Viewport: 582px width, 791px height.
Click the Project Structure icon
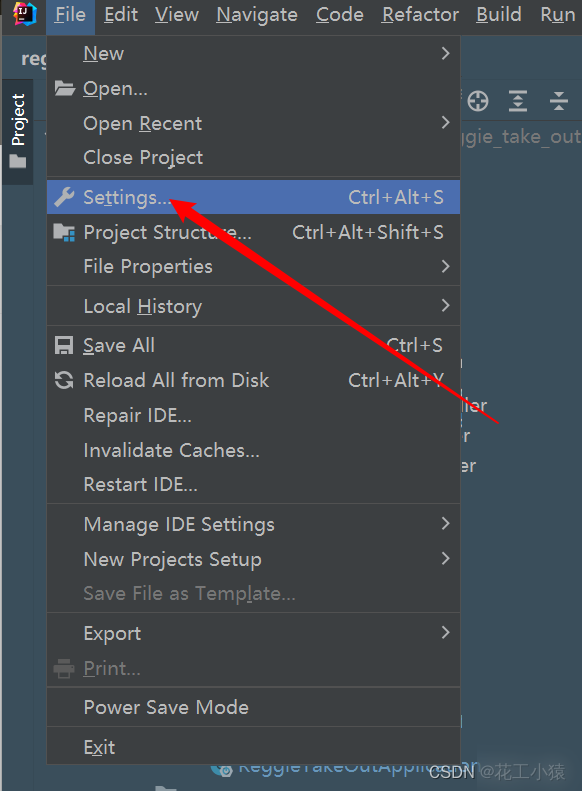[x=64, y=232]
